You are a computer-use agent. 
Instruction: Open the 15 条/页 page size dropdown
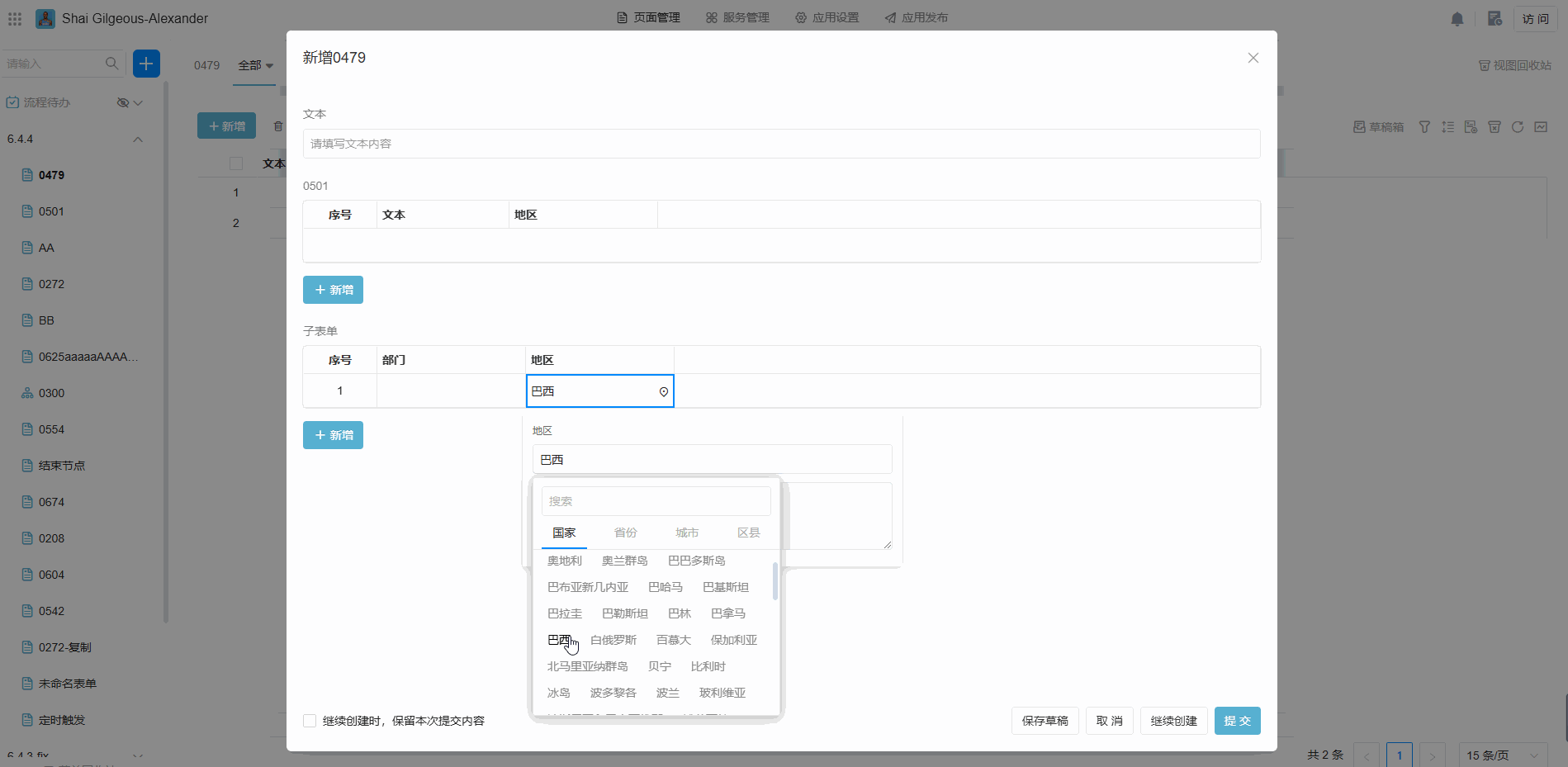[x=1502, y=755]
